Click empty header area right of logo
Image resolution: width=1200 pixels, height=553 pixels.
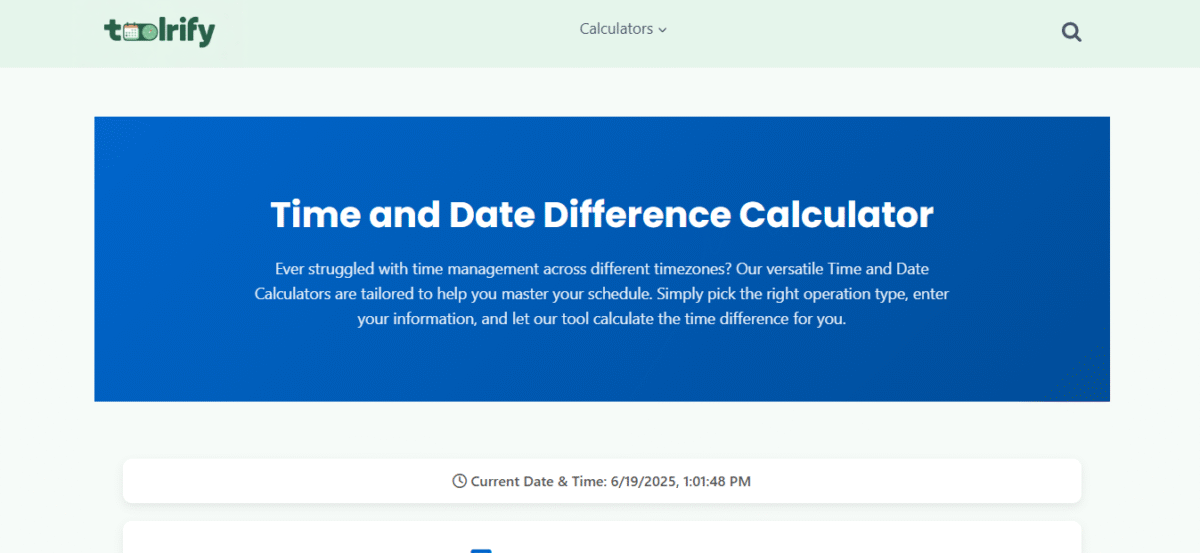390,32
